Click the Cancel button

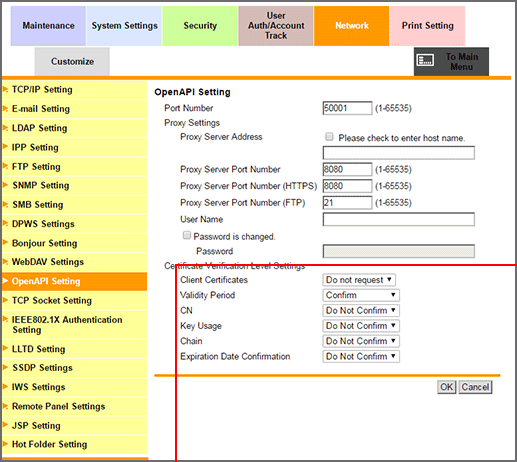tap(475, 387)
